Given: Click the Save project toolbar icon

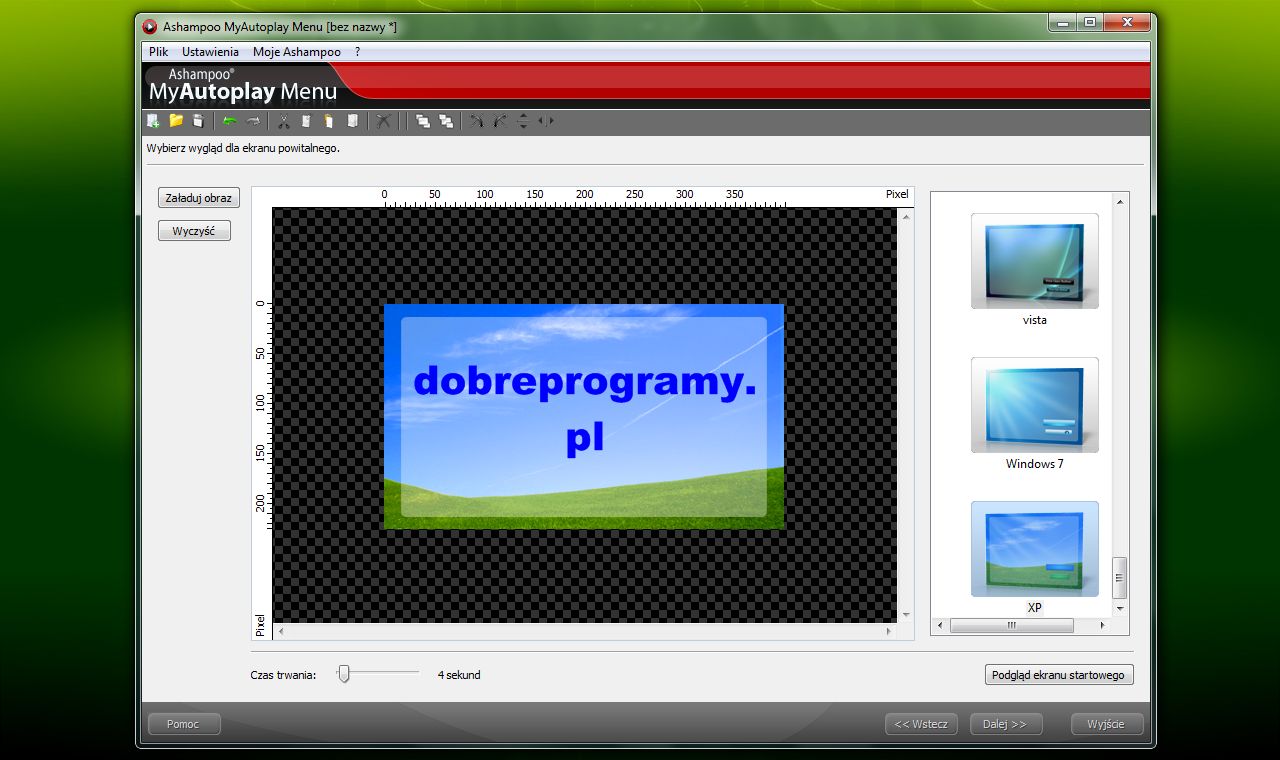Looking at the screenshot, I should 198,121.
